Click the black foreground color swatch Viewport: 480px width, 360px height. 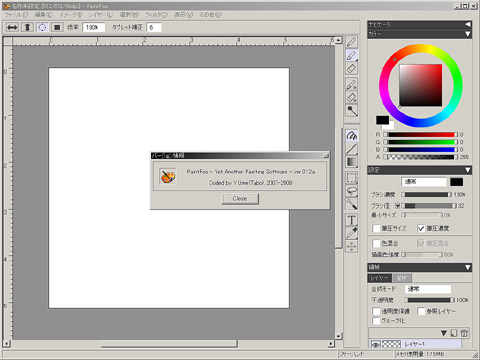[x=382, y=120]
